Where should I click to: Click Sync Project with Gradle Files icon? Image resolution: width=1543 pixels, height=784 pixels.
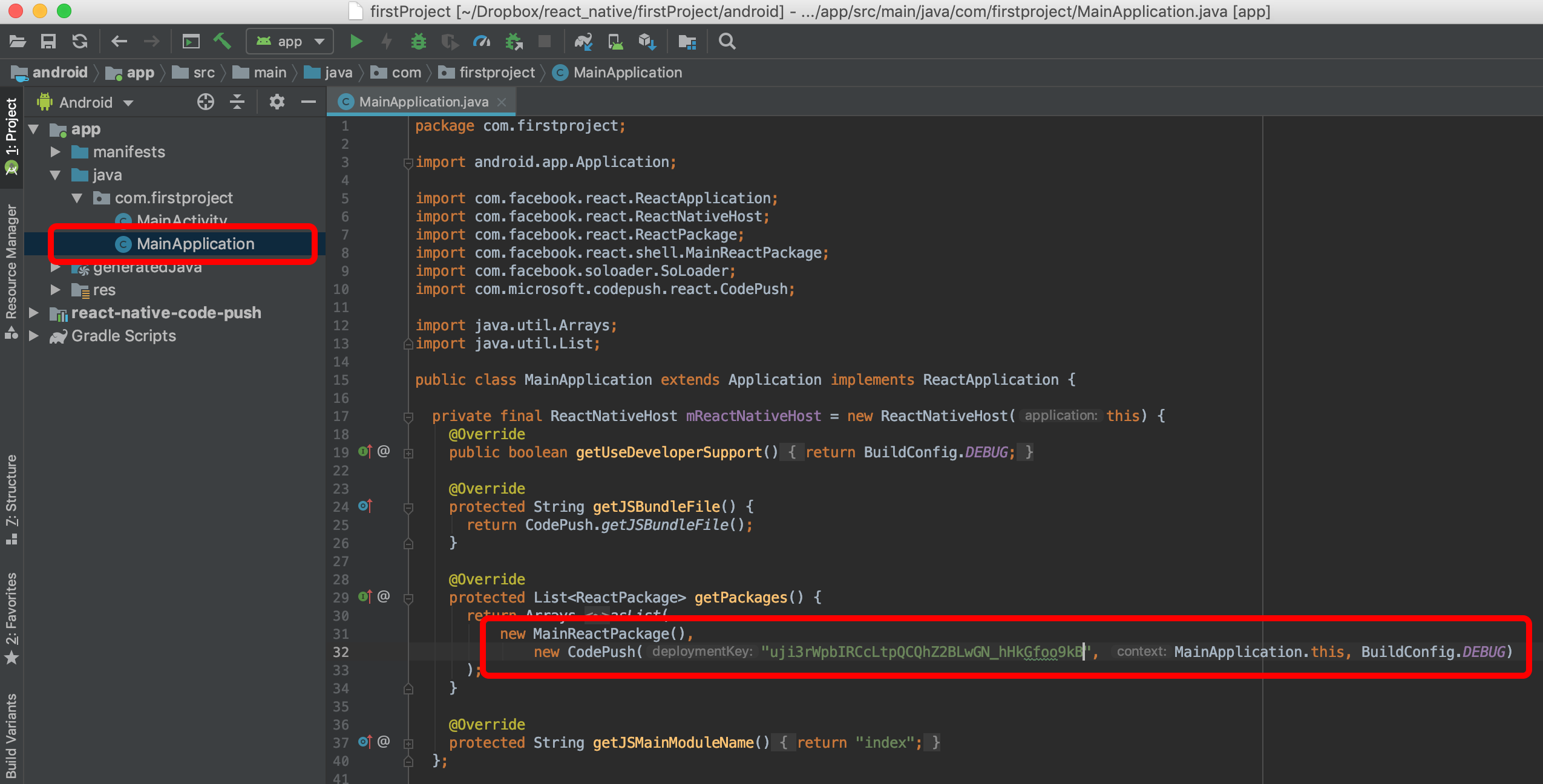(583, 42)
